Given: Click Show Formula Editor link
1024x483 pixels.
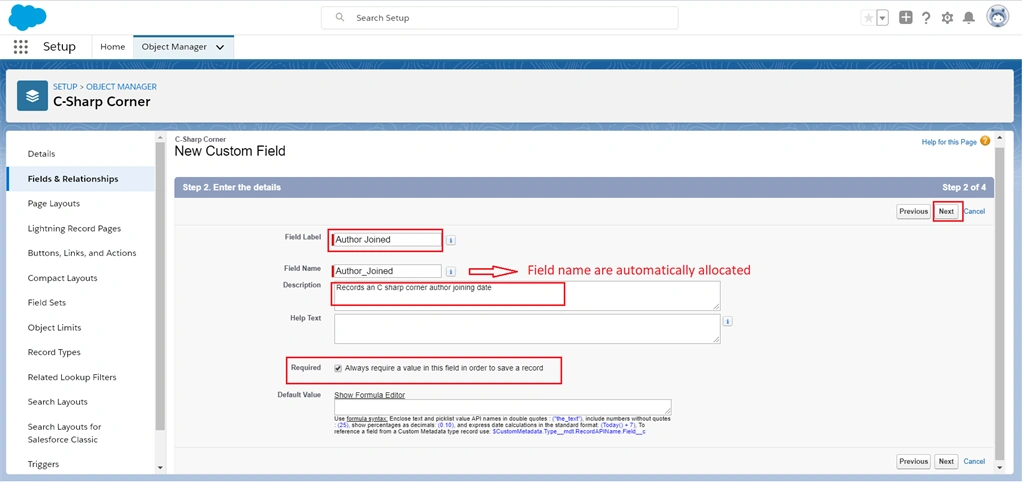Looking at the screenshot, I should (370, 395).
